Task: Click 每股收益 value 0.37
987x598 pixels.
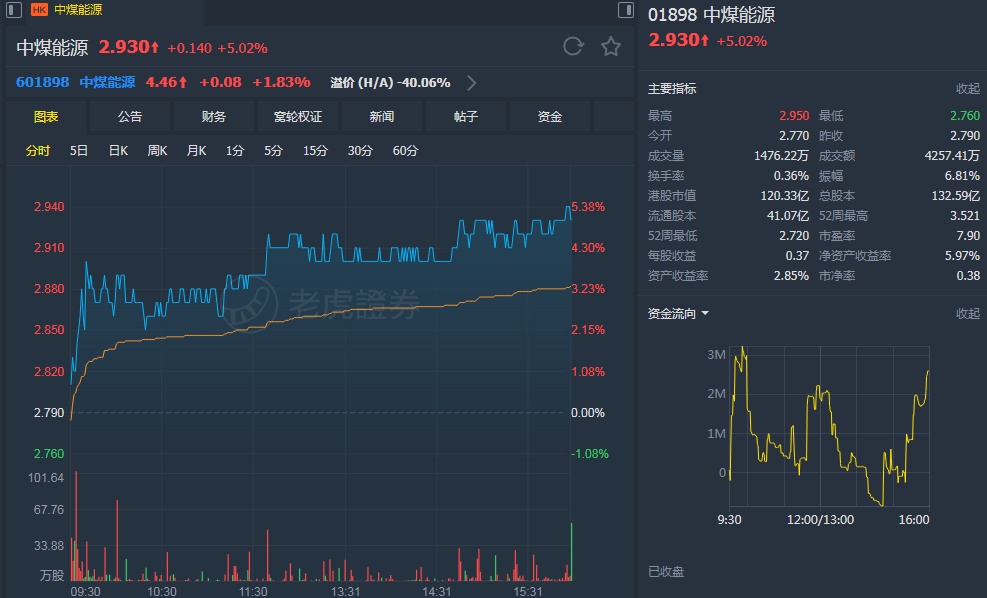Action: 797,256
